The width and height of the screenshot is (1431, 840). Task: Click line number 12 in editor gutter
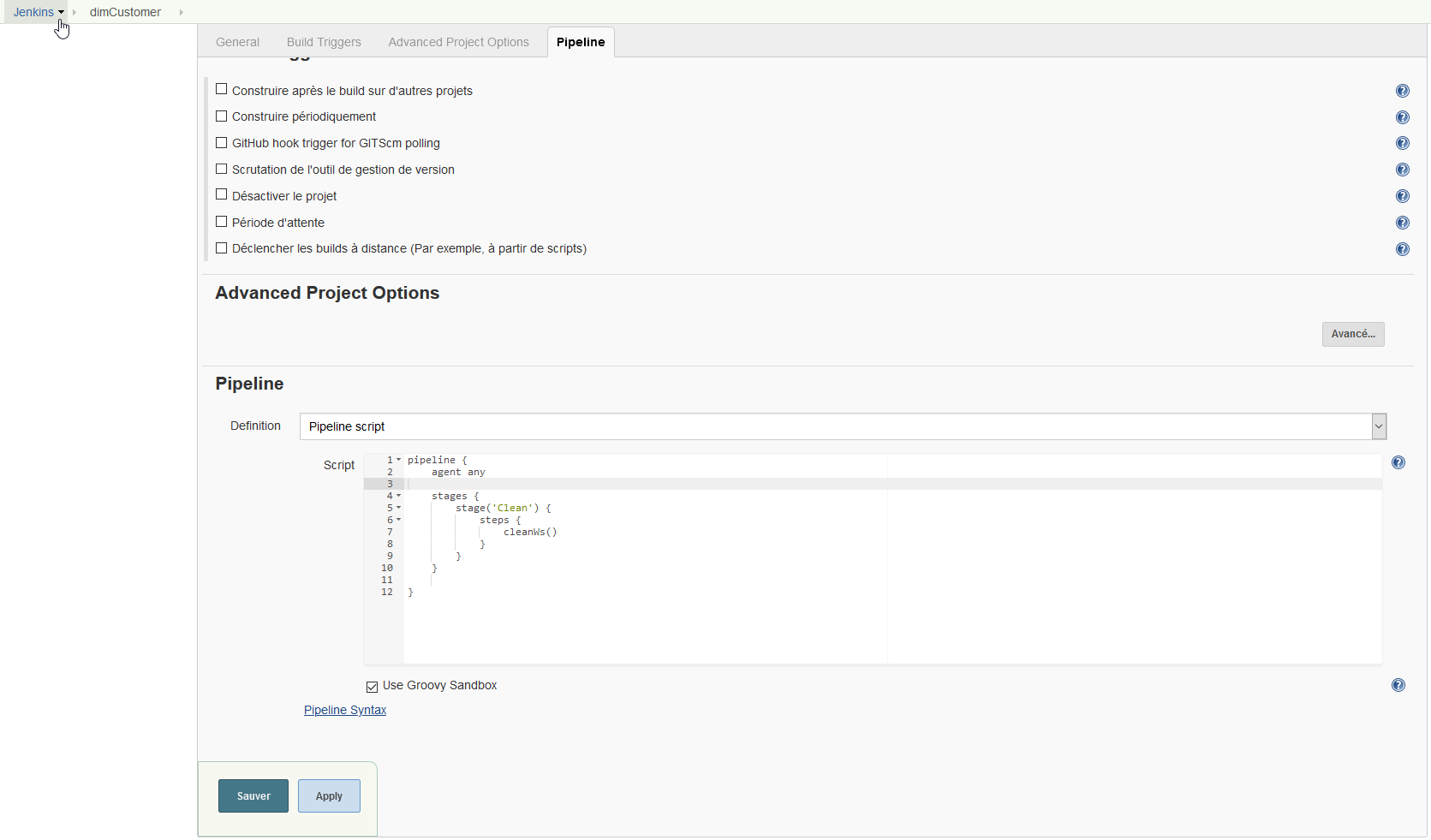coord(387,592)
